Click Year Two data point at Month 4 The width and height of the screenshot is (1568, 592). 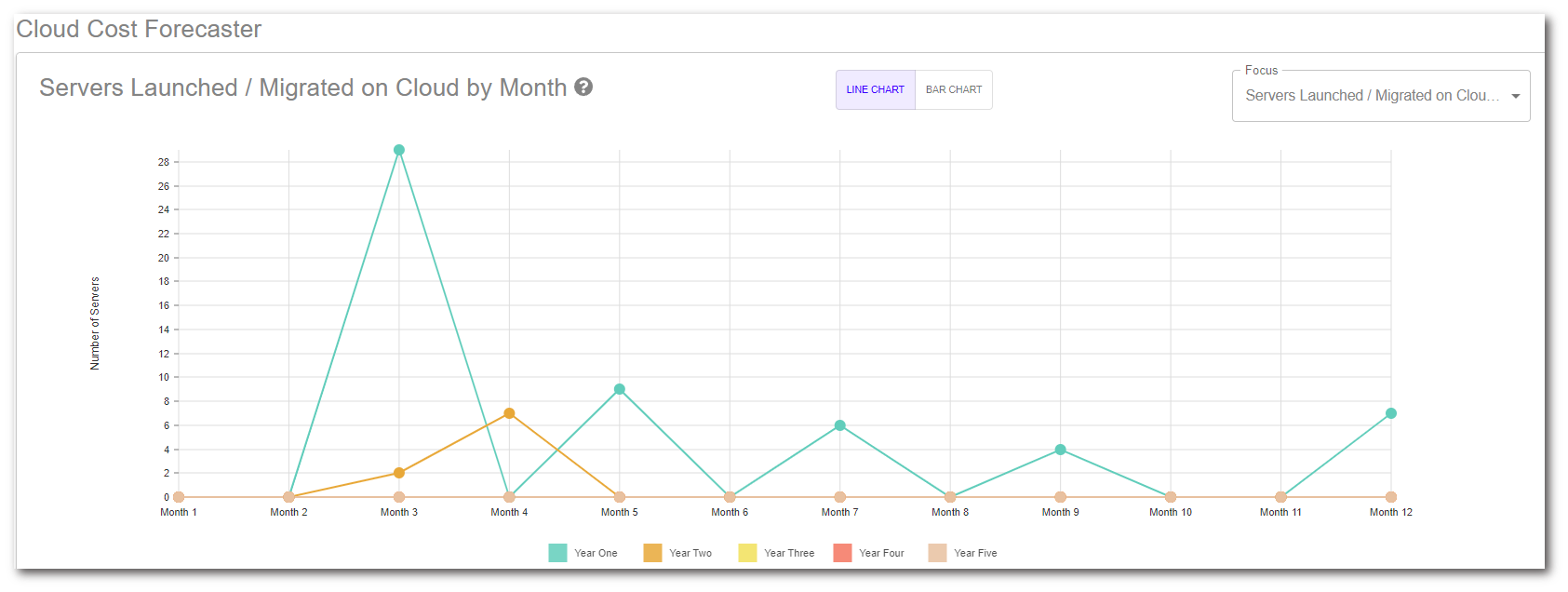(509, 413)
